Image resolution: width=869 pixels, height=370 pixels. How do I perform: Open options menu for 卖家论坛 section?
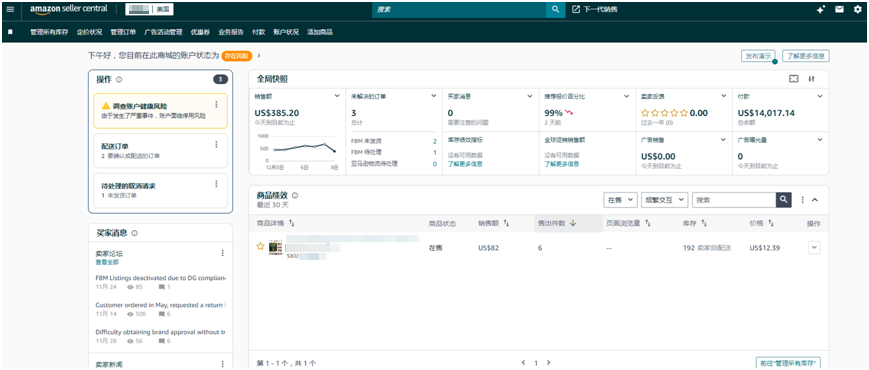tap(223, 253)
